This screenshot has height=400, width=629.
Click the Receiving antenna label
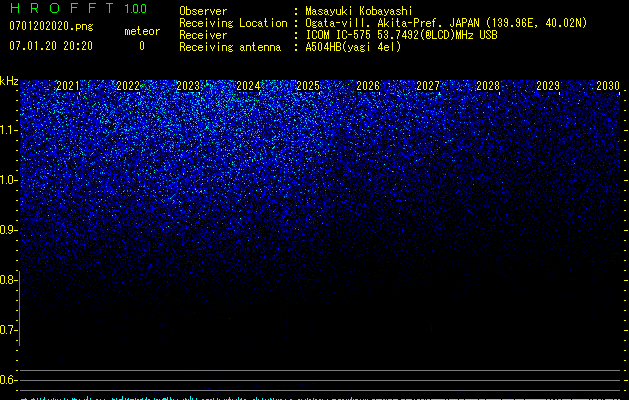[230, 47]
